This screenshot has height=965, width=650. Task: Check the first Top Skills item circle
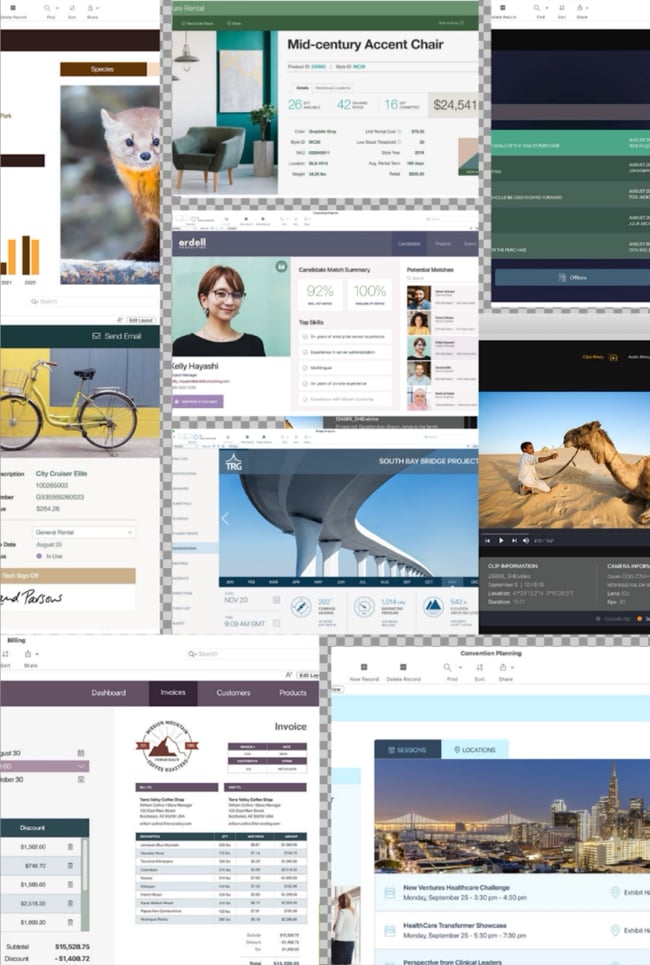[x=306, y=336]
